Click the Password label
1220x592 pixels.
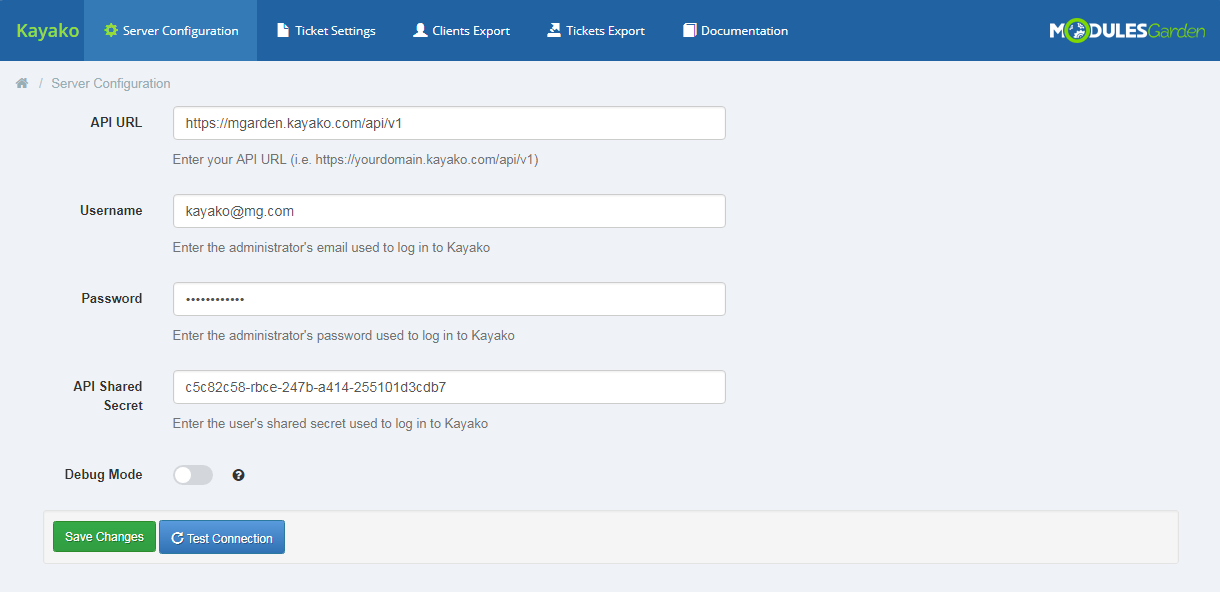112,298
